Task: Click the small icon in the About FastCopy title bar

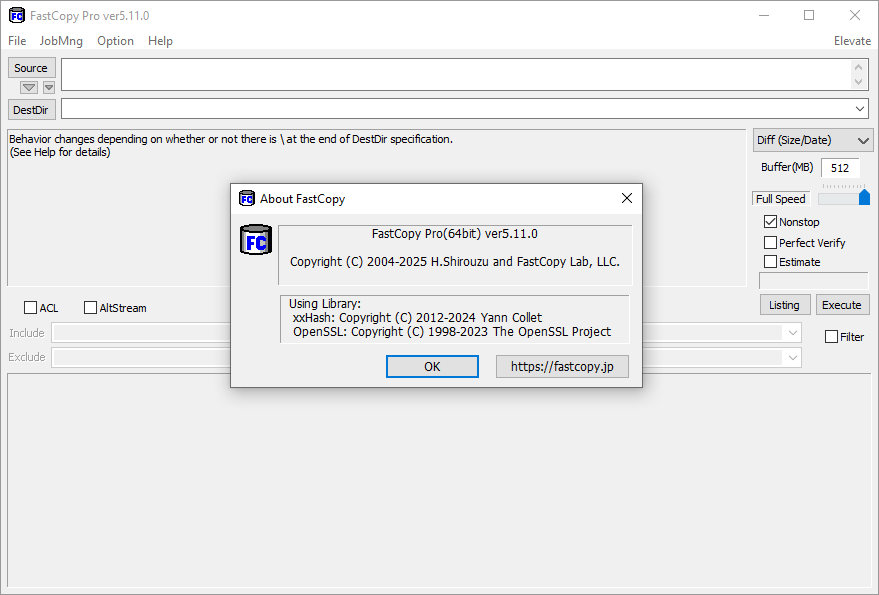Action: click(247, 198)
